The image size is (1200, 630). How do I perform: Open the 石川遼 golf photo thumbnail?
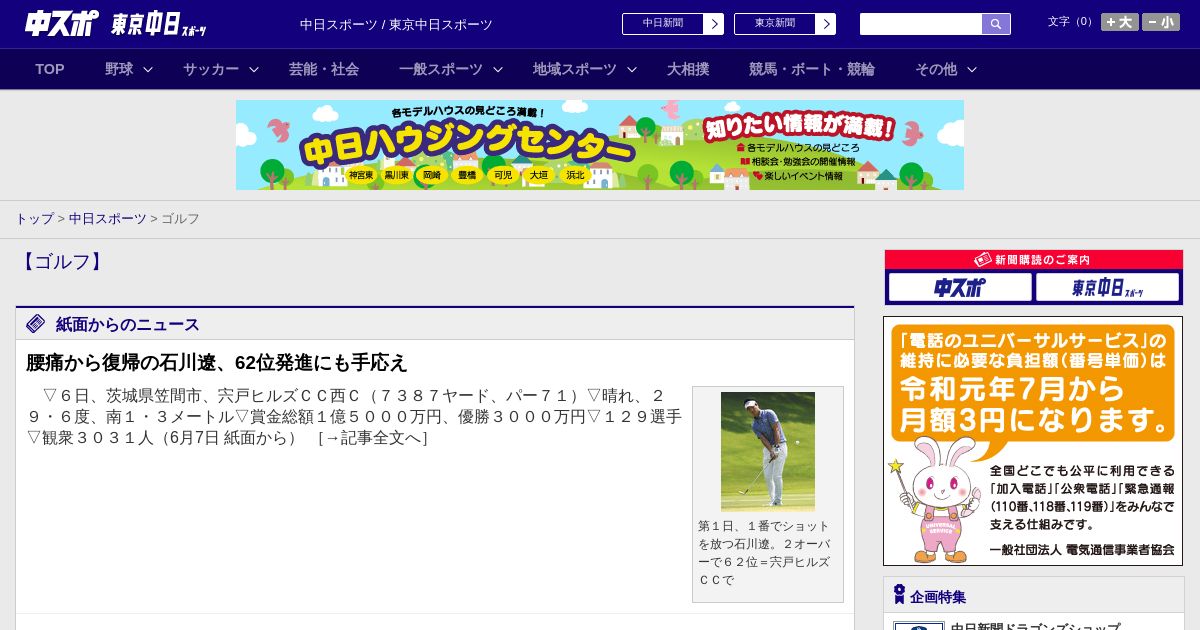tap(768, 451)
